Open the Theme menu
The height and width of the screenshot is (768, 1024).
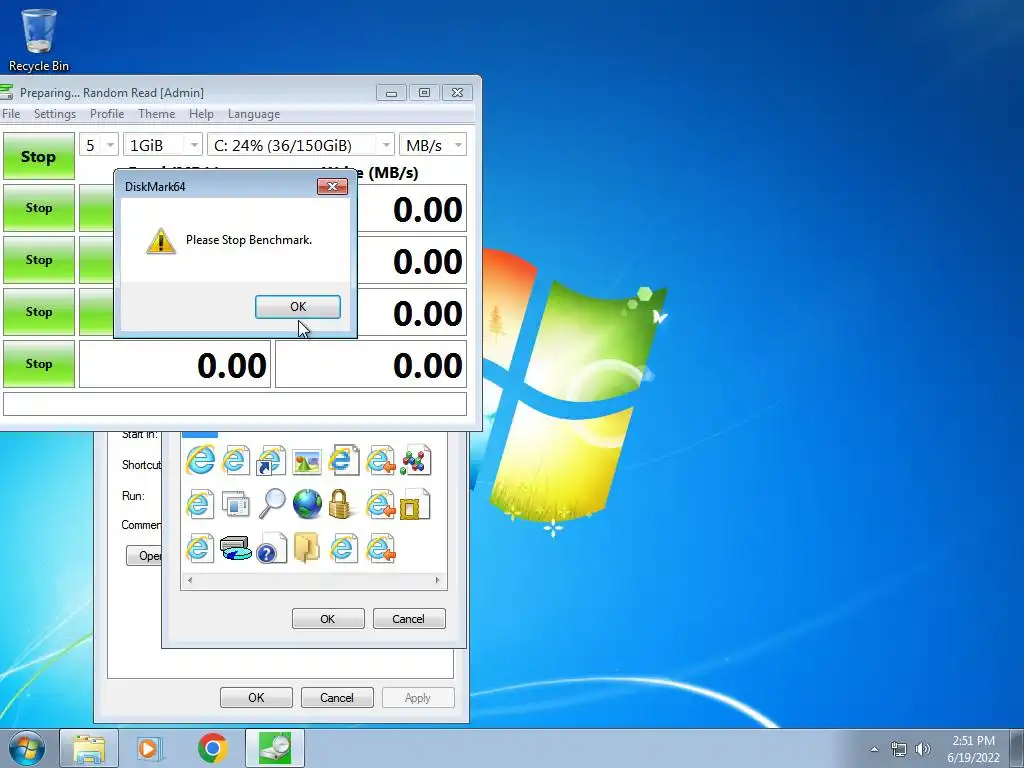click(156, 114)
